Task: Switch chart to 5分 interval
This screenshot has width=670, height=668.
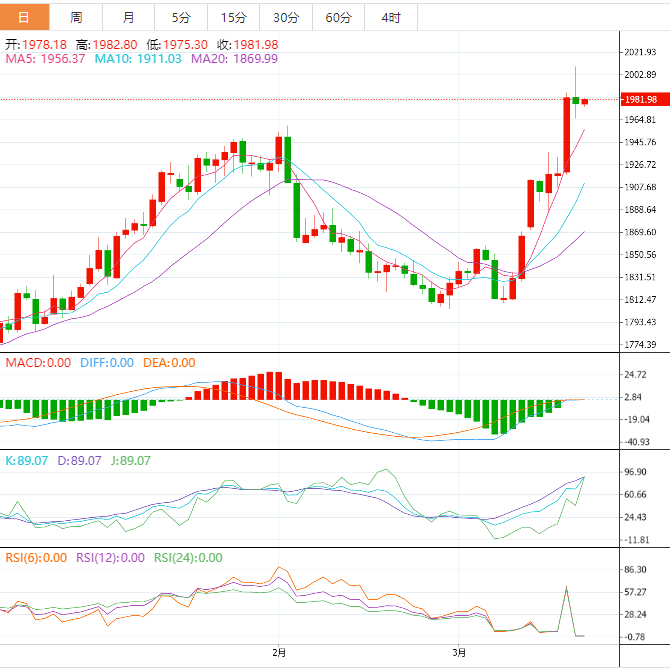Action: (180, 17)
